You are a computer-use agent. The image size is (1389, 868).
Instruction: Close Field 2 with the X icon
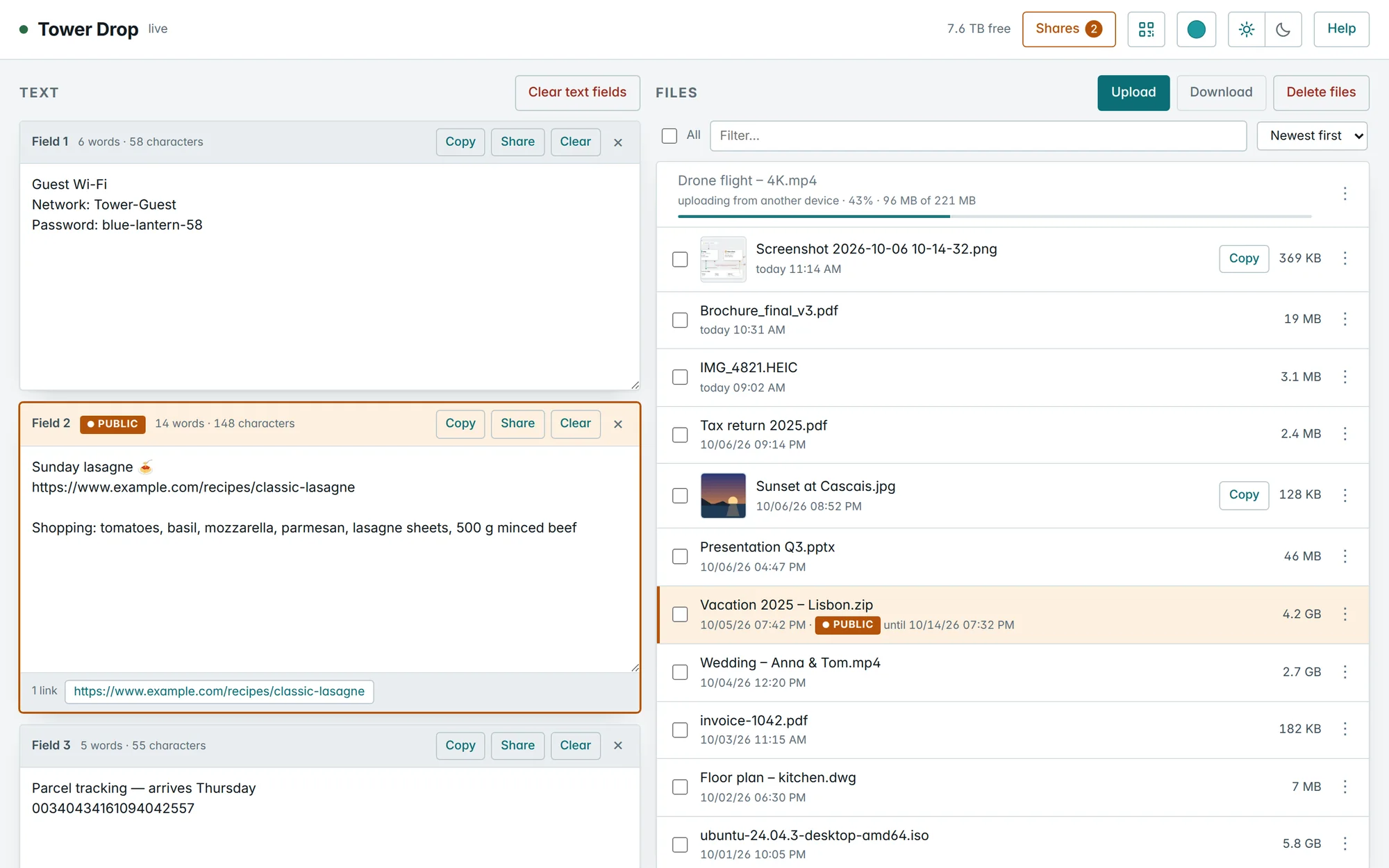pyautogui.click(x=618, y=424)
